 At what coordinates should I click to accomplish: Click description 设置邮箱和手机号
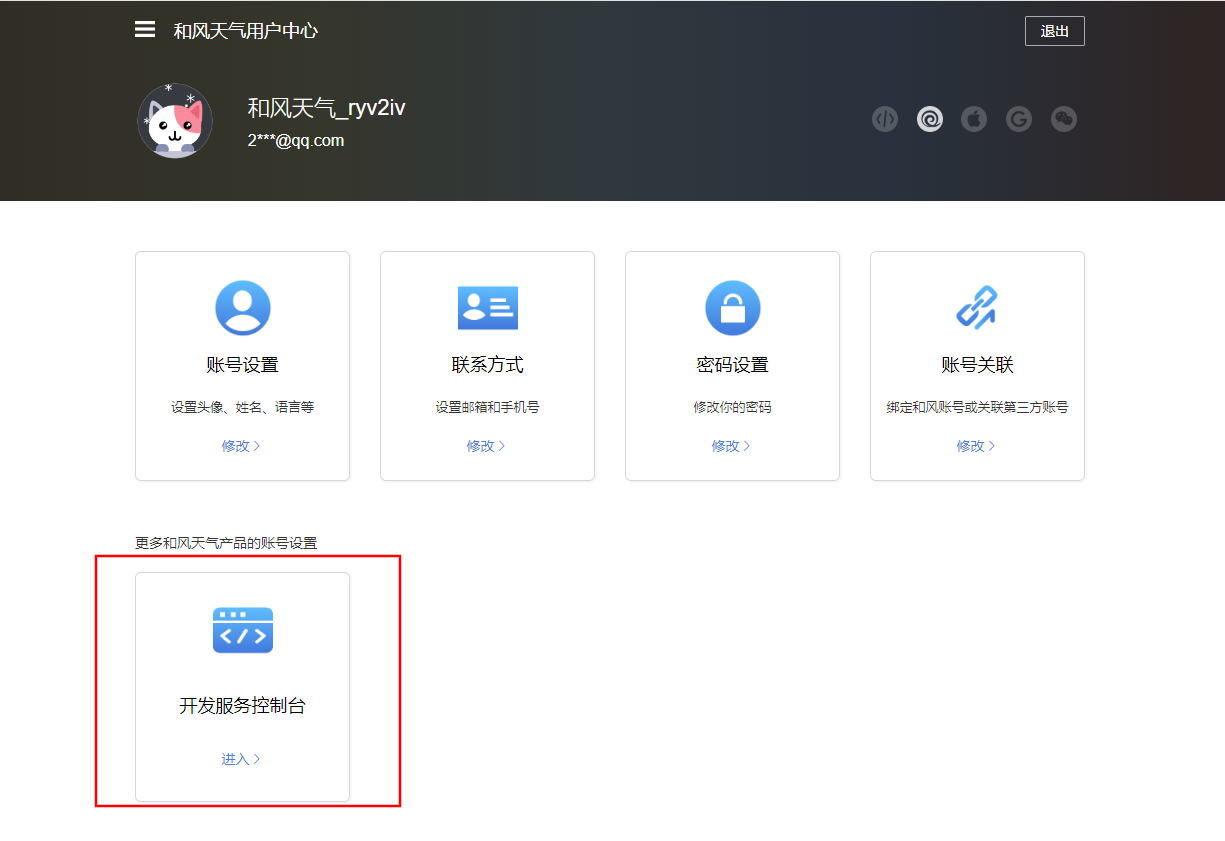(488, 408)
